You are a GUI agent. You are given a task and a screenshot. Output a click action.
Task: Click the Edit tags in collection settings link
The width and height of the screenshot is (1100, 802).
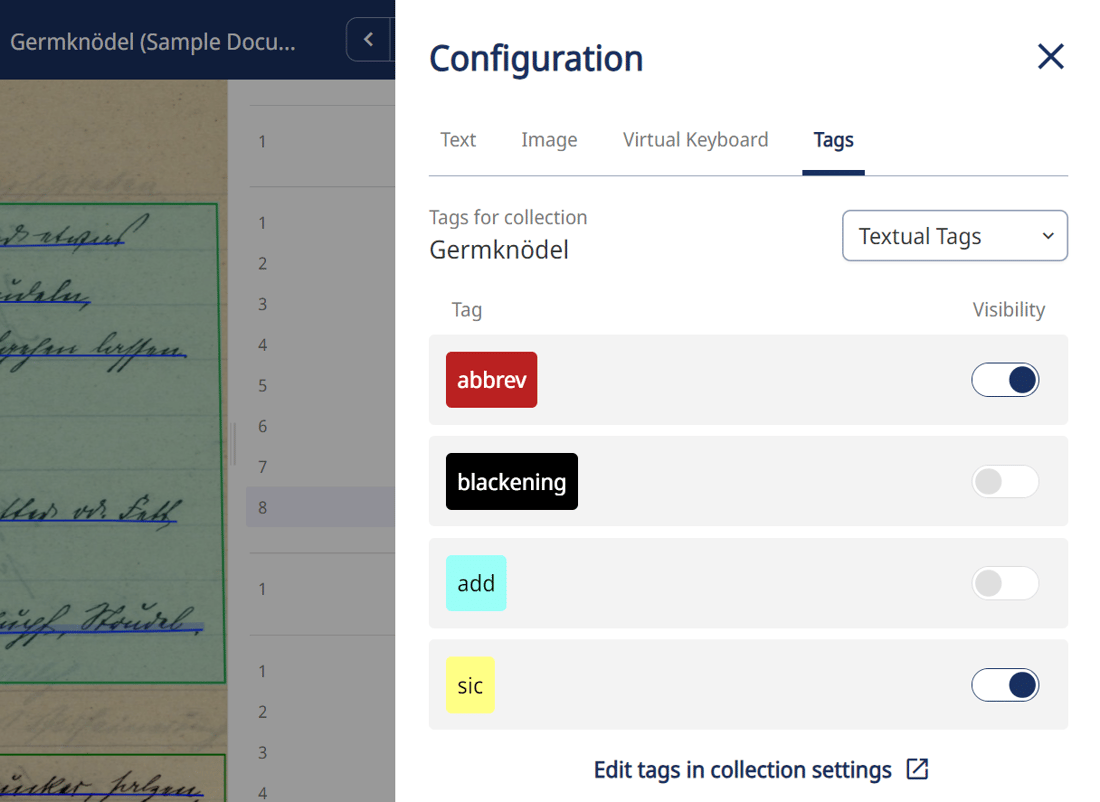pos(741,770)
